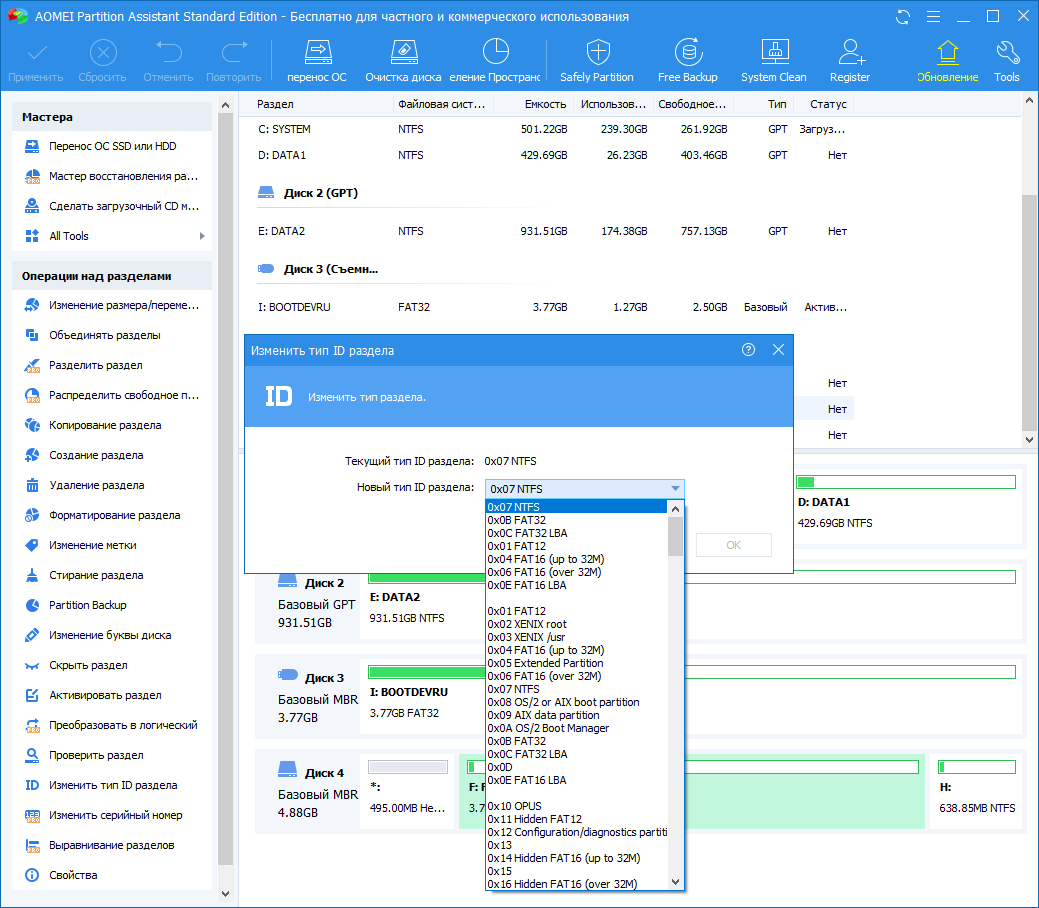Click the Диск 2 (GPT) header in the list
This screenshot has width=1039, height=908.
pyautogui.click(x=320, y=193)
